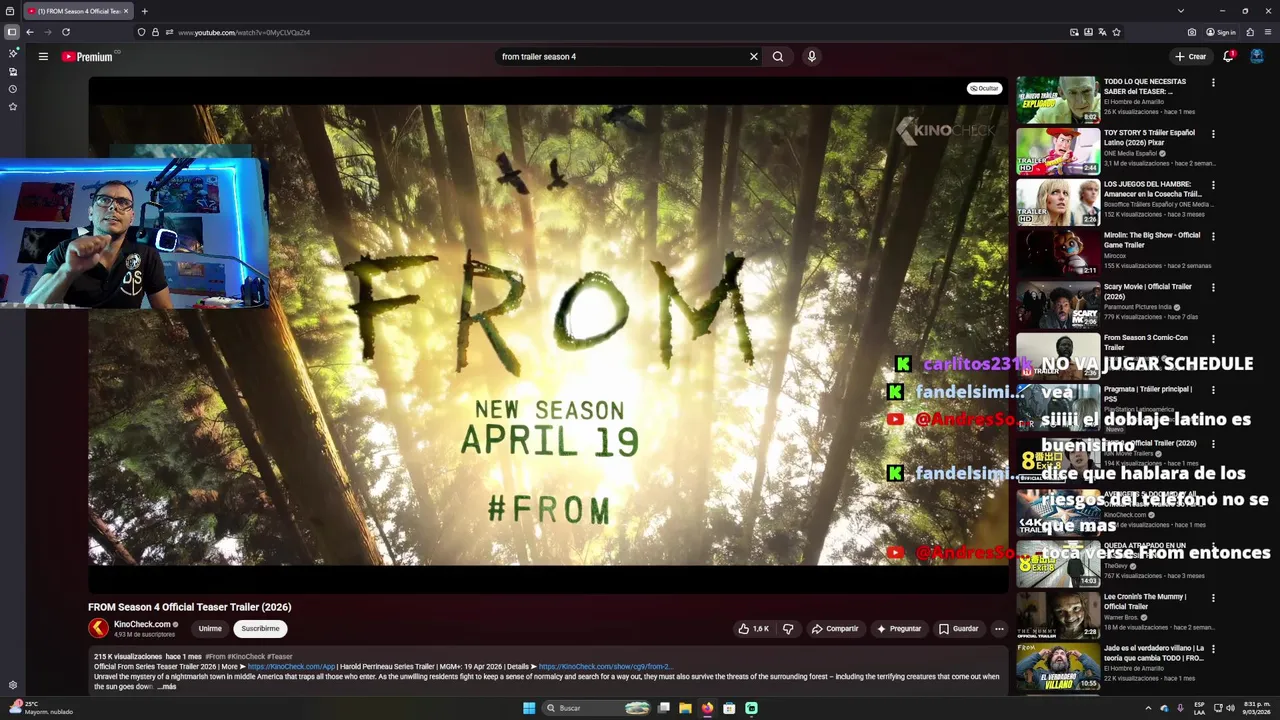Open the account avatar menu
Image resolution: width=1280 pixels, height=720 pixels.
tap(1257, 56)
